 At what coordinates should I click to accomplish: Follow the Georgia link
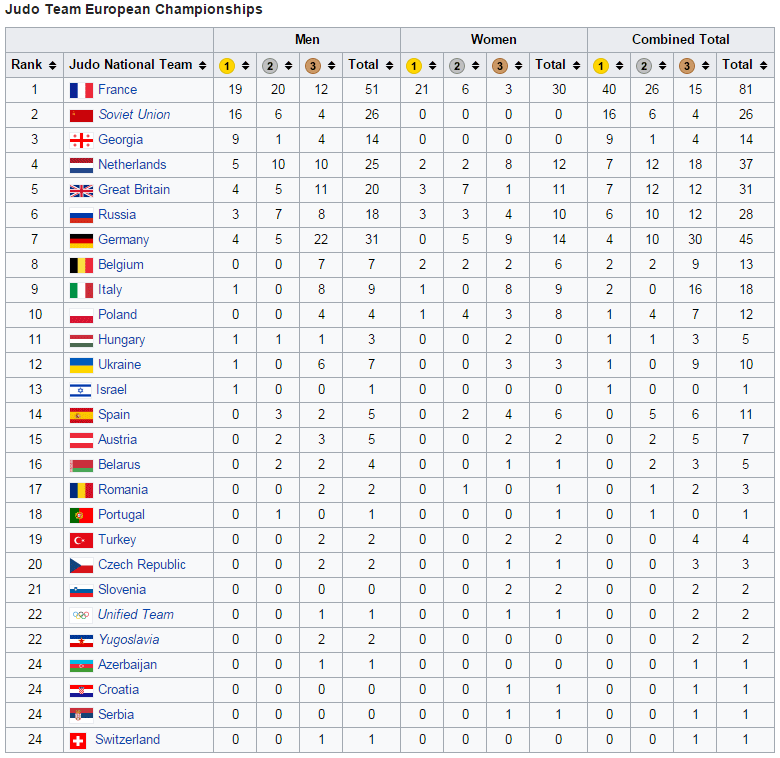pos(120,140)
